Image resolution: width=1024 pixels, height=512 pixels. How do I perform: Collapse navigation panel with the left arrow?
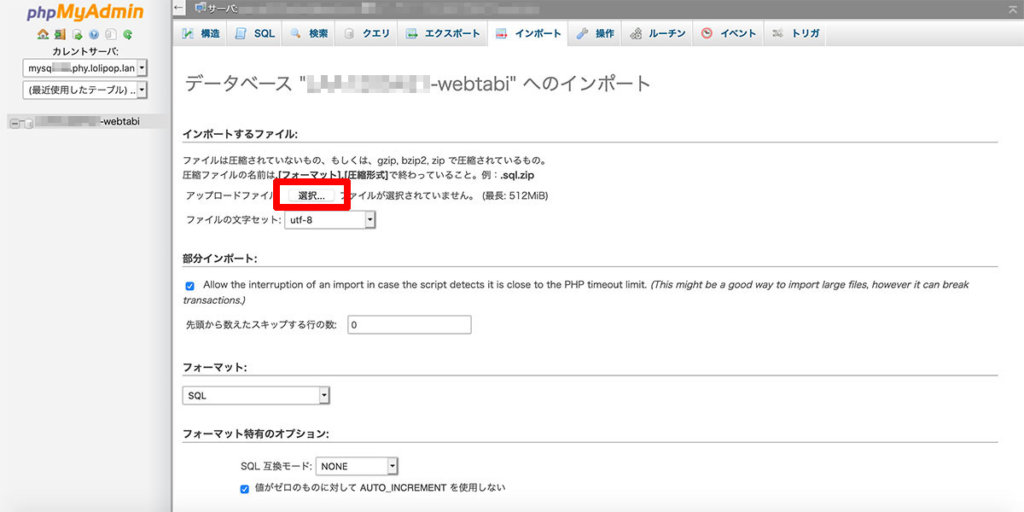tap(179, 8)
